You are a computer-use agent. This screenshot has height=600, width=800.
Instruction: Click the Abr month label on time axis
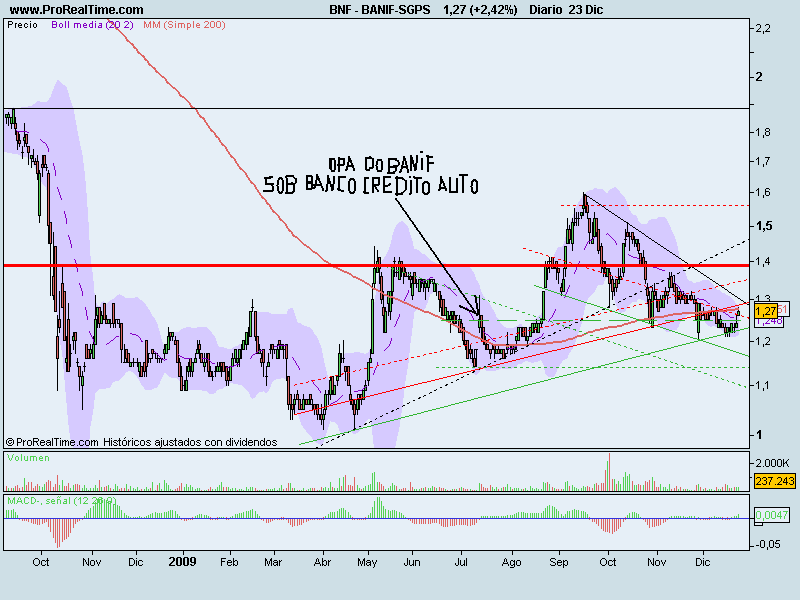[x=322, y=562]
